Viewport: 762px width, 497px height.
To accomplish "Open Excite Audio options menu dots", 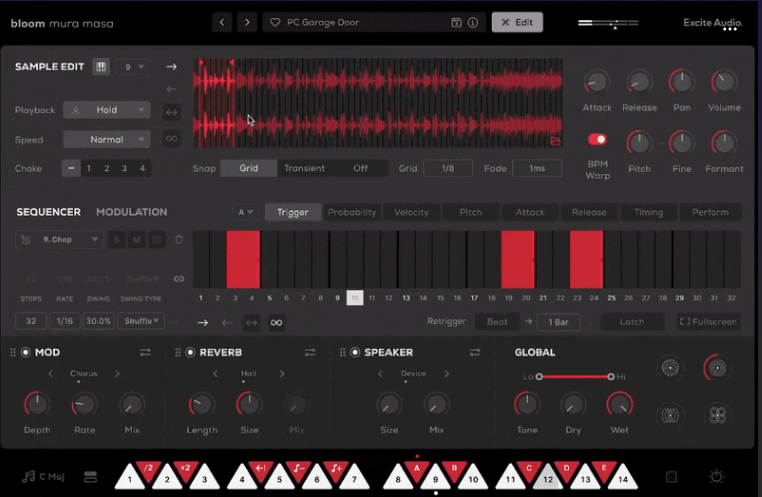I will (x=729, y=29).
